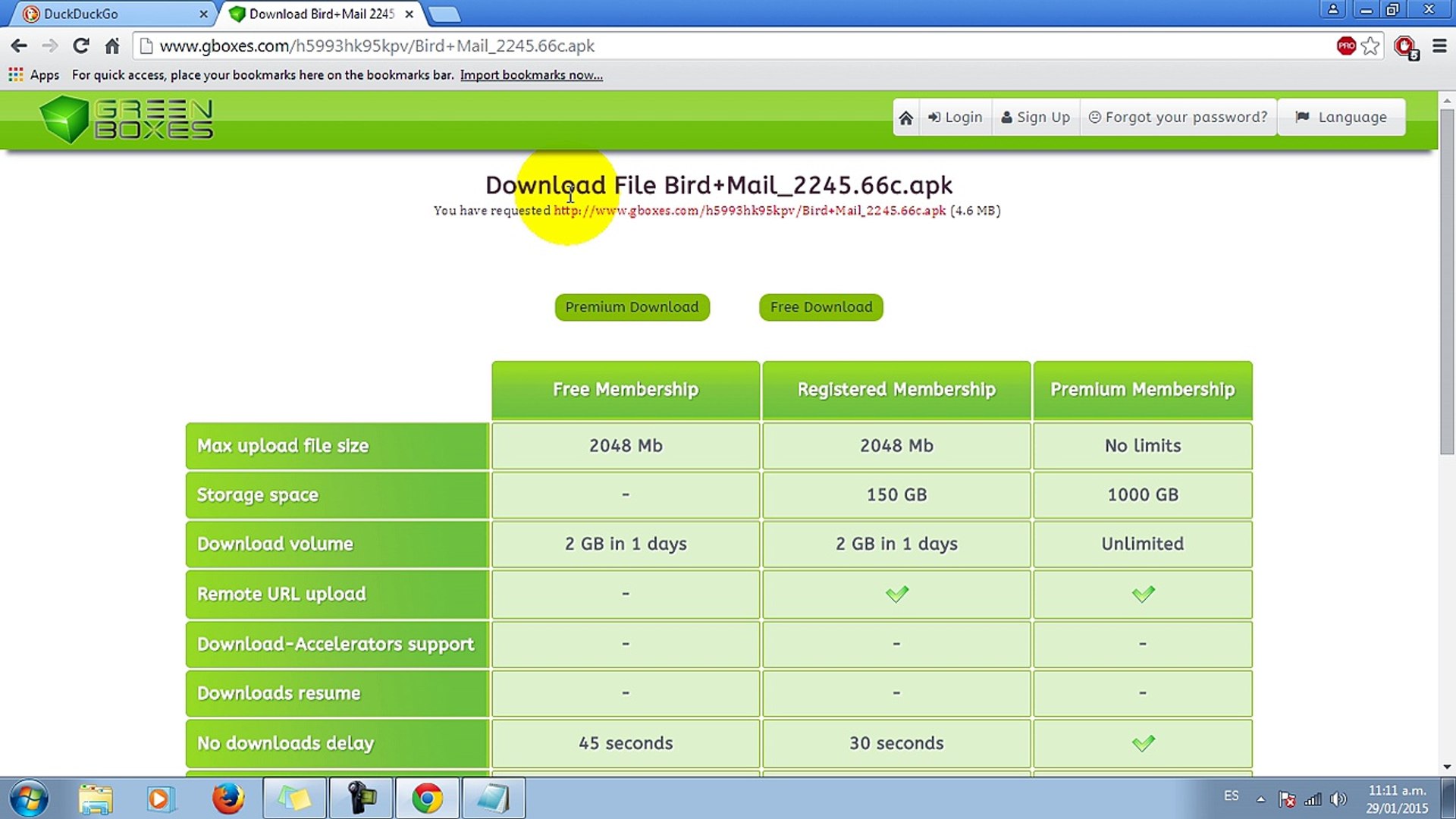Click the Free Download button
The image size is (1456, 819).
[x=820, y=307]
